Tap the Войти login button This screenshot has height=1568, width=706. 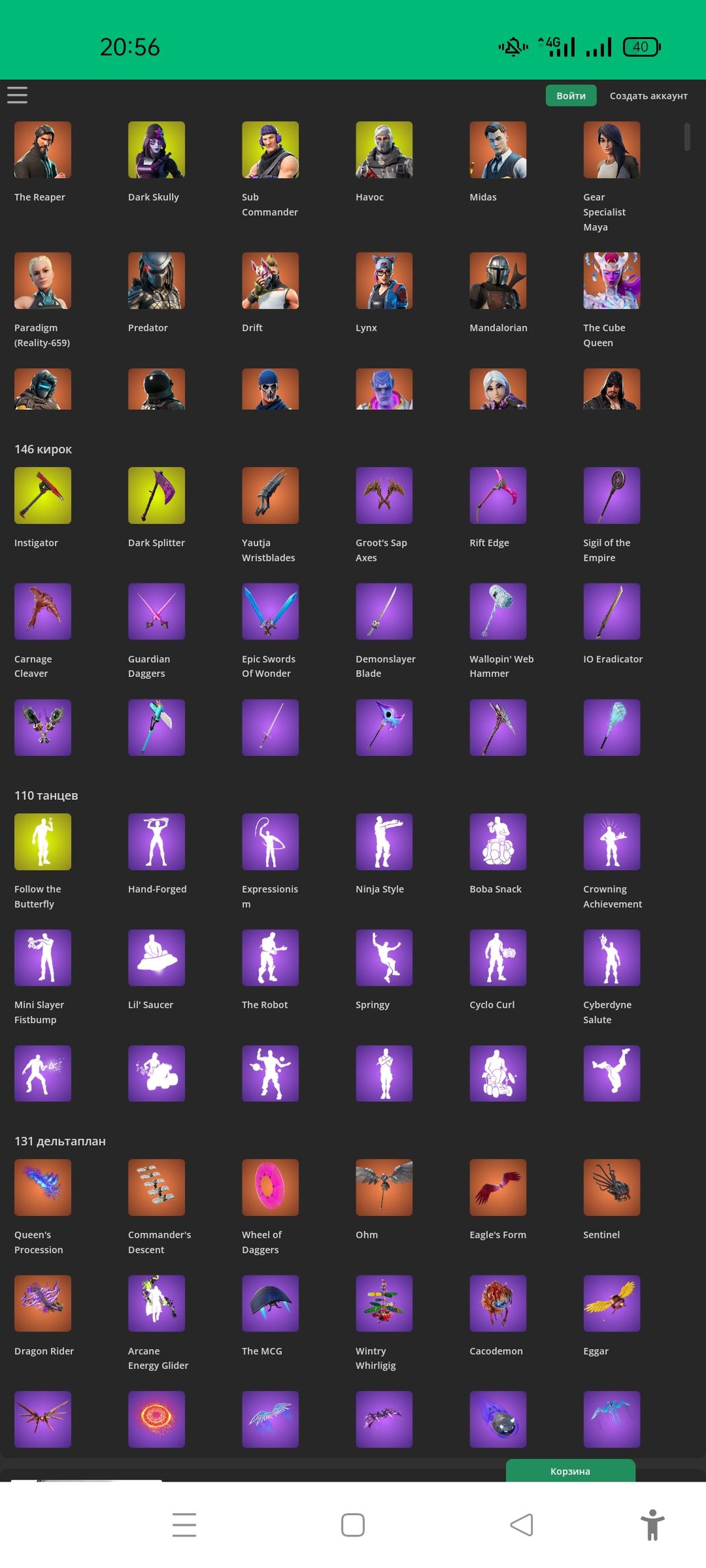[571, 95]
